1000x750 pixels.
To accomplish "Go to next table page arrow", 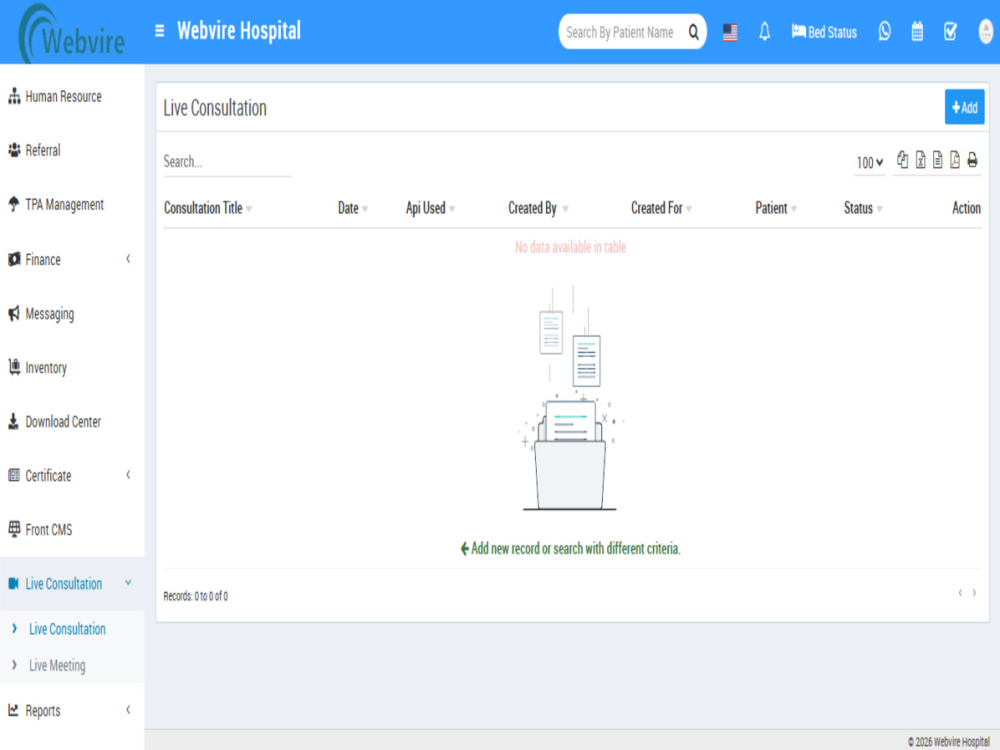I will (974, 592).
